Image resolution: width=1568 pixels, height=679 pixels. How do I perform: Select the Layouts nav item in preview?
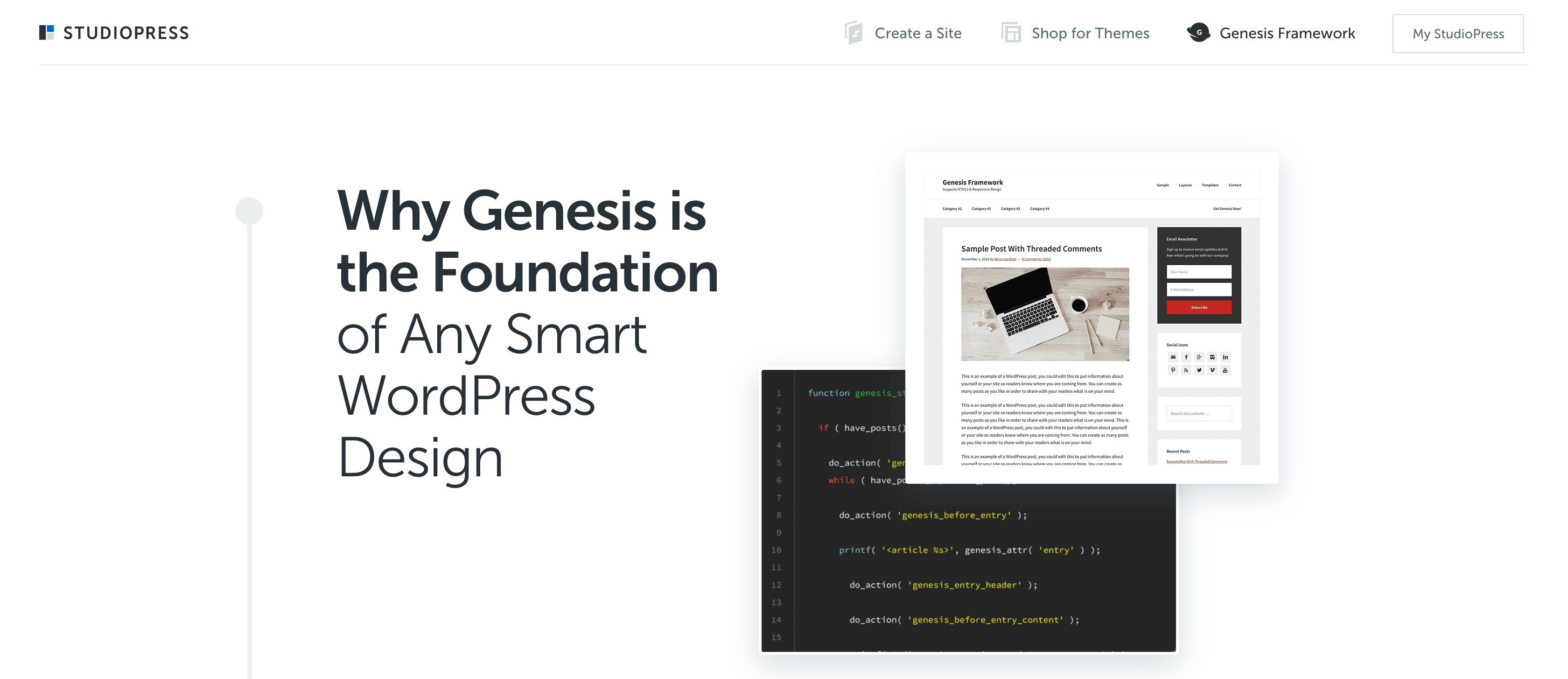click(x=1185, y=185)
